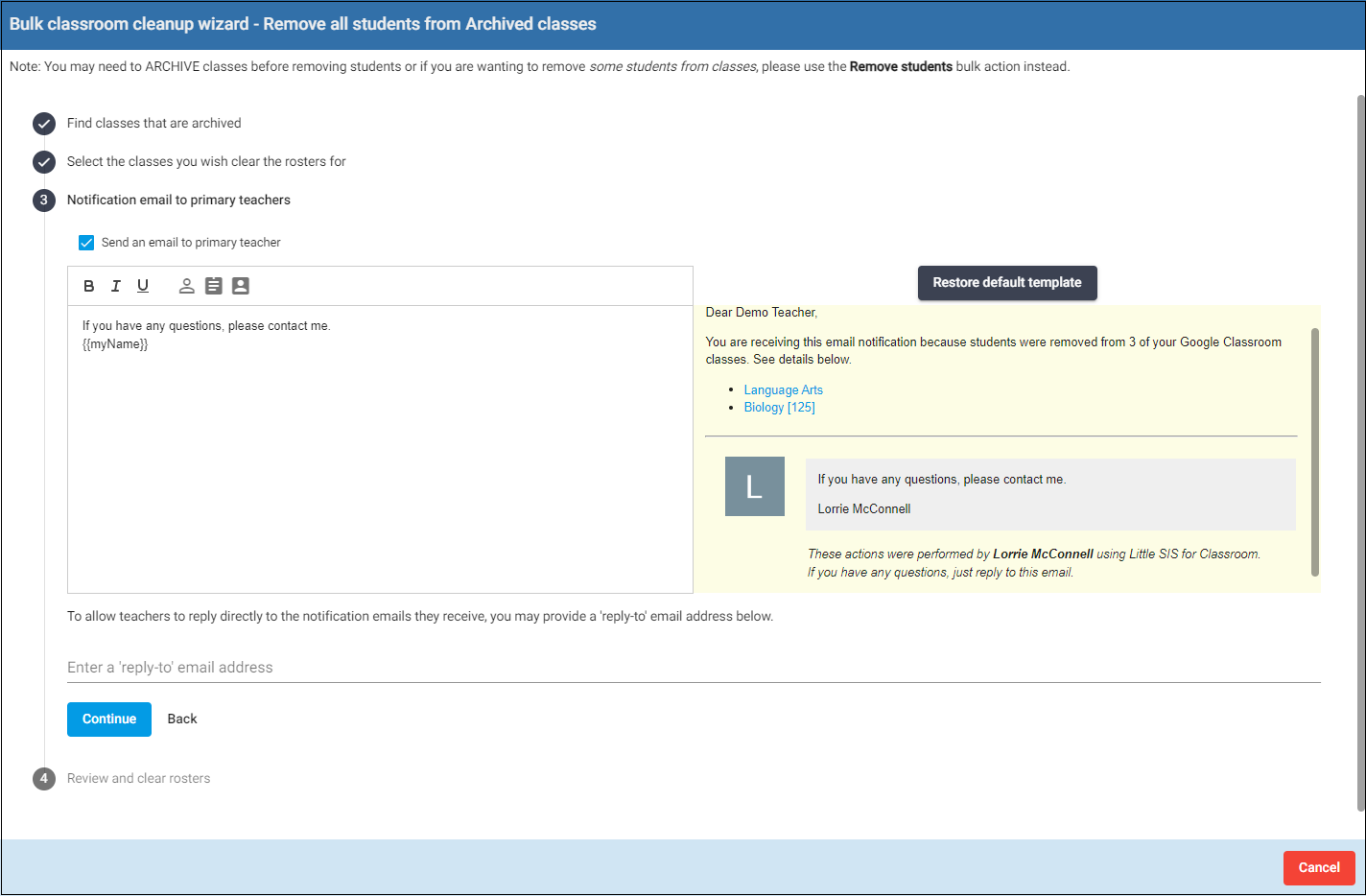Click Restore default template
Viewport: 1366px width, 896px height.
1007,283
